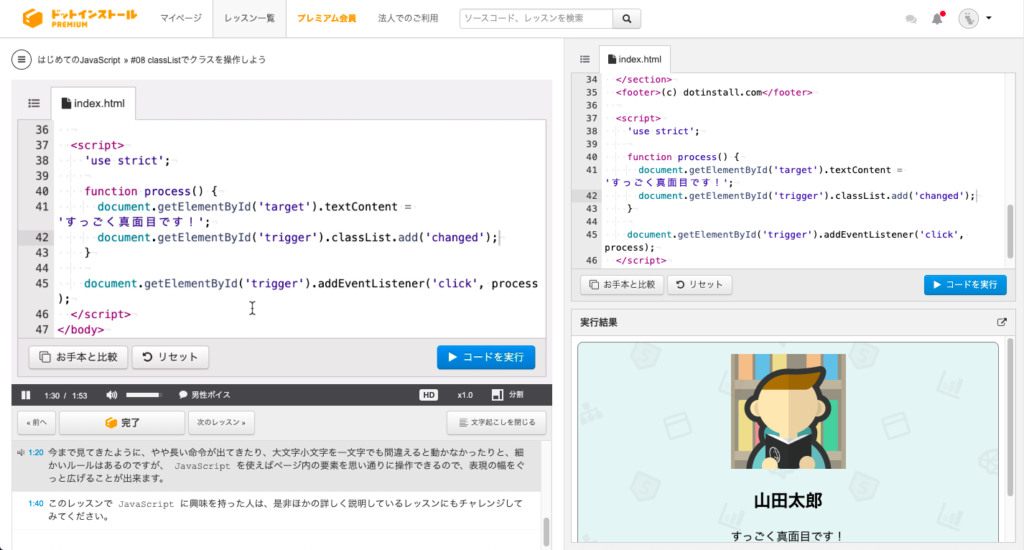Go to previous lesson 前へ
Viewport: 1024px width, 550px height.
click(x=37, y=423)
